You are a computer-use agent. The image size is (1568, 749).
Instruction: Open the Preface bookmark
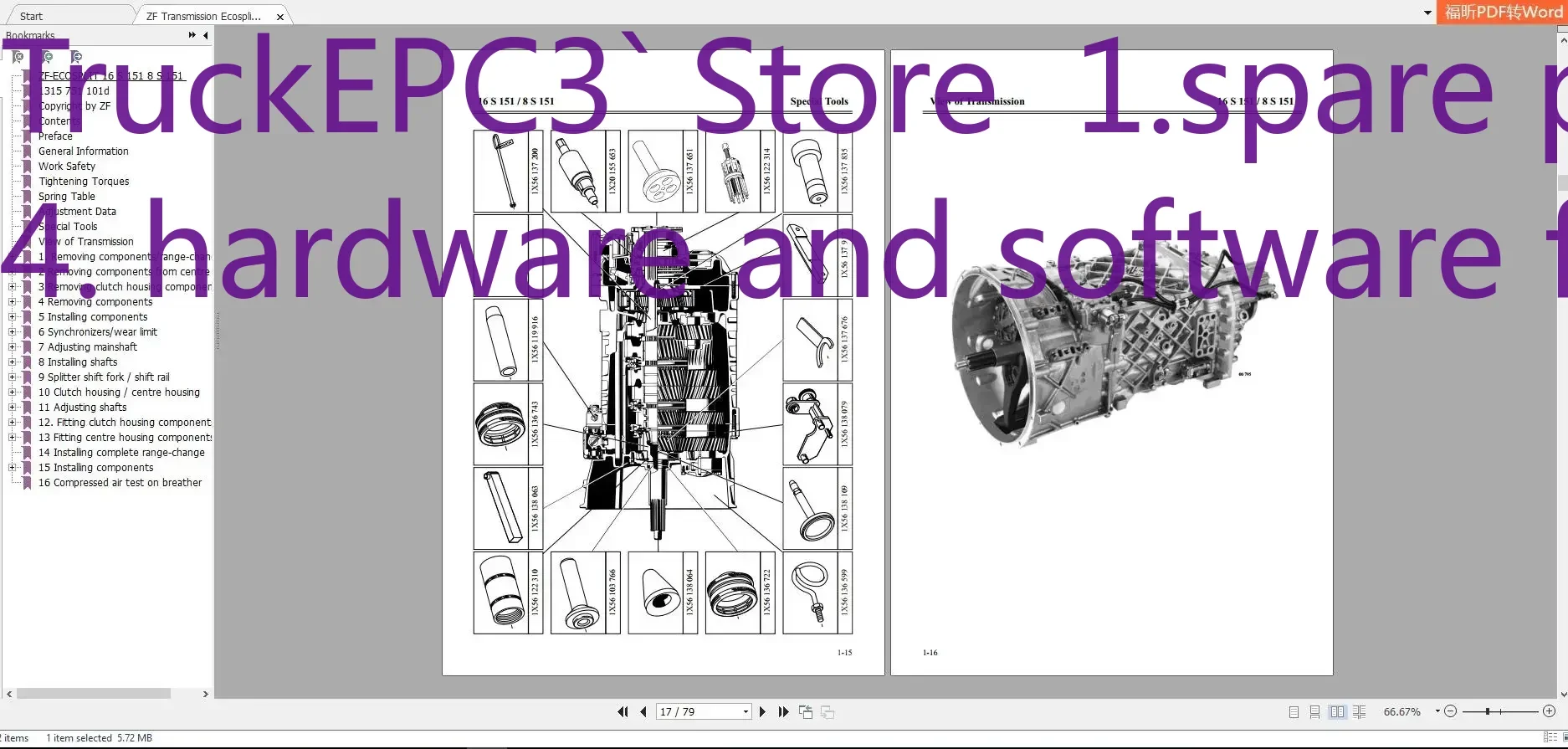55,136
